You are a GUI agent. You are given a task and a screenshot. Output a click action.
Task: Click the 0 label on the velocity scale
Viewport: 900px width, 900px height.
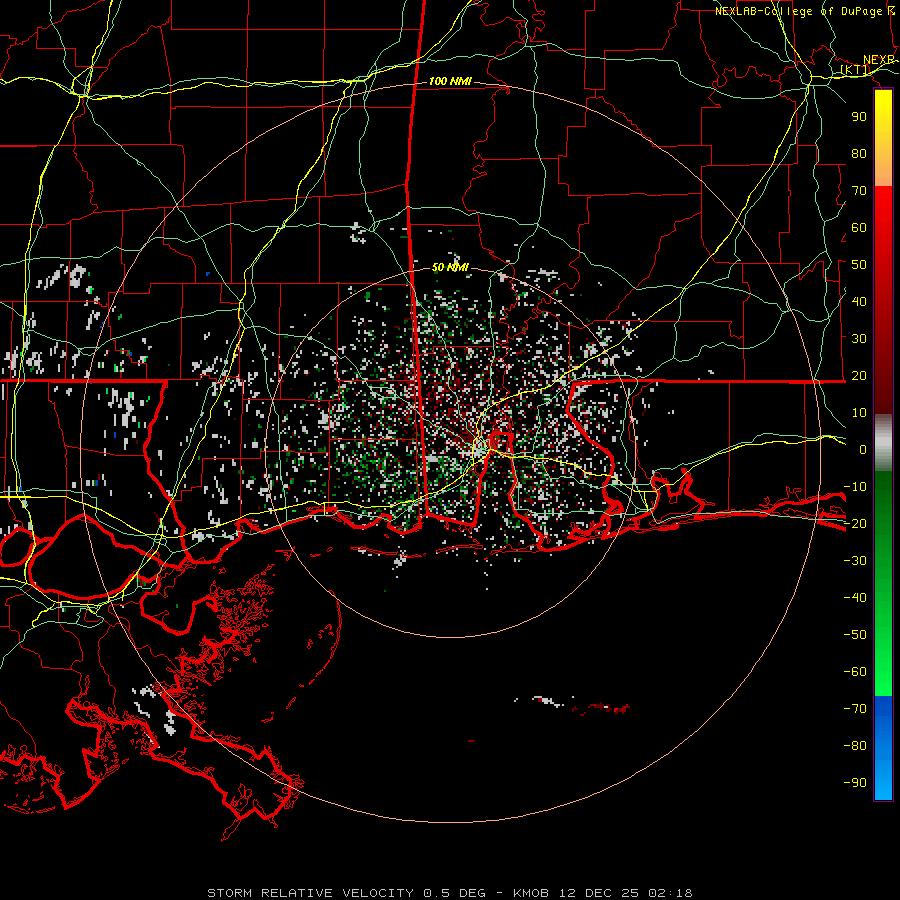coord(863,449)
